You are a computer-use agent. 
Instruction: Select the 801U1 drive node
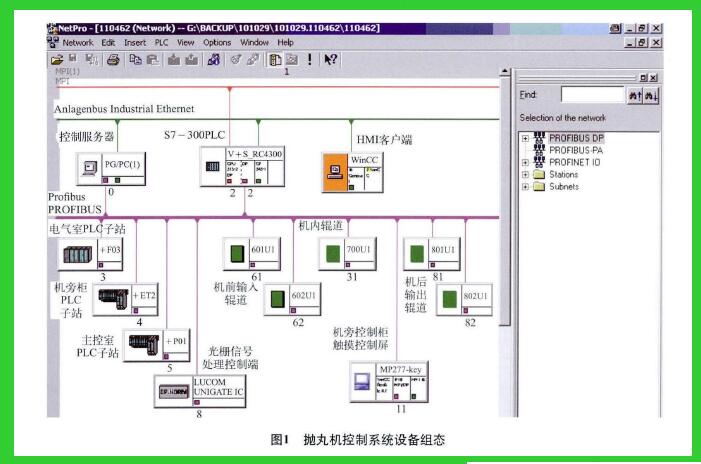coord(432,253)
